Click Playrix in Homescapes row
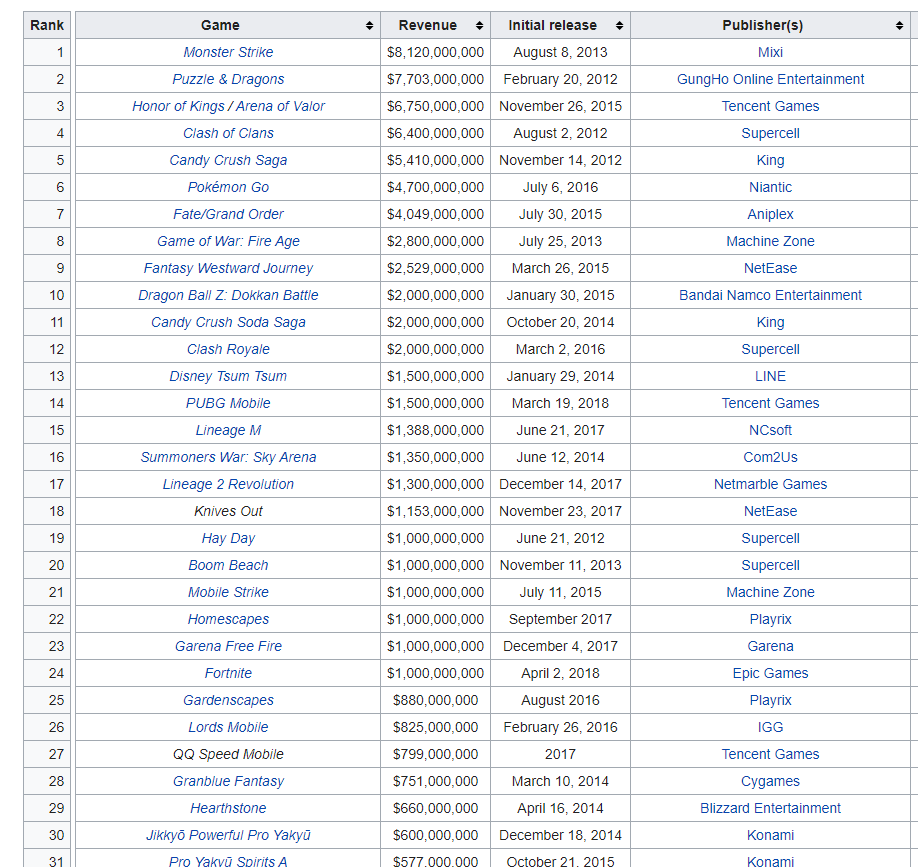This screenshot has height=867, width=918. [x=770, y=618]
